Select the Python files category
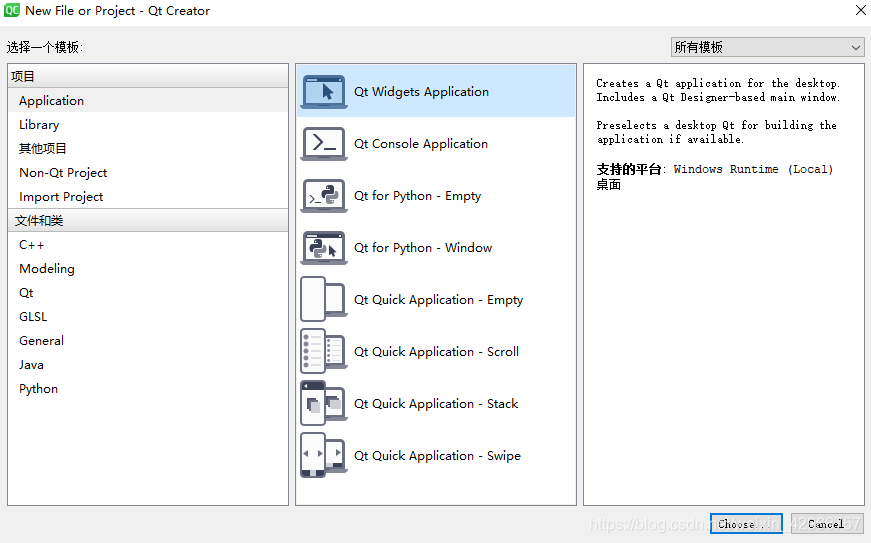Image resolution: width=871 pixels, height=543 pixels. (x=148, y=389)
